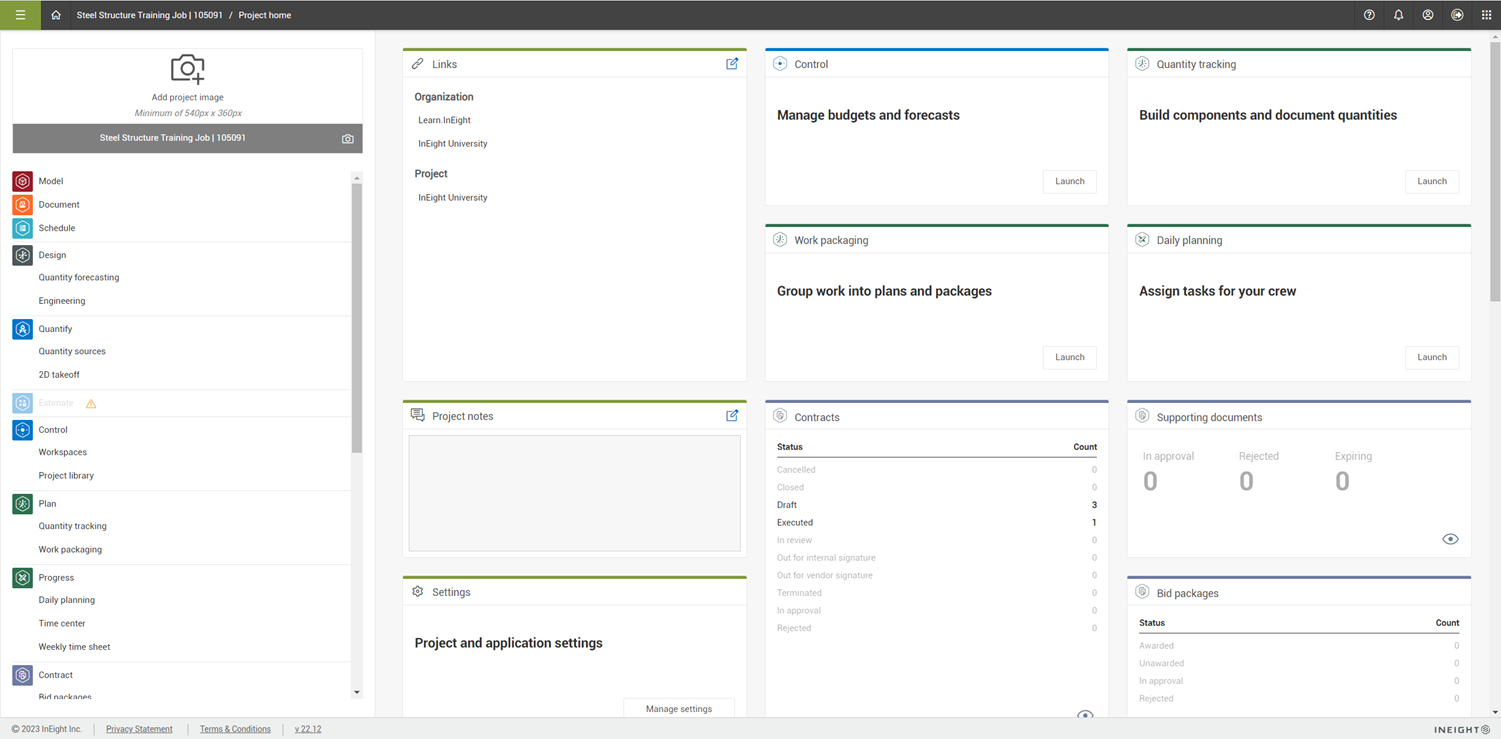Click the Estimate warning triangle icon
This screenshot has width=1501, height=739.
pyautogui.click(x=91, y=403)
